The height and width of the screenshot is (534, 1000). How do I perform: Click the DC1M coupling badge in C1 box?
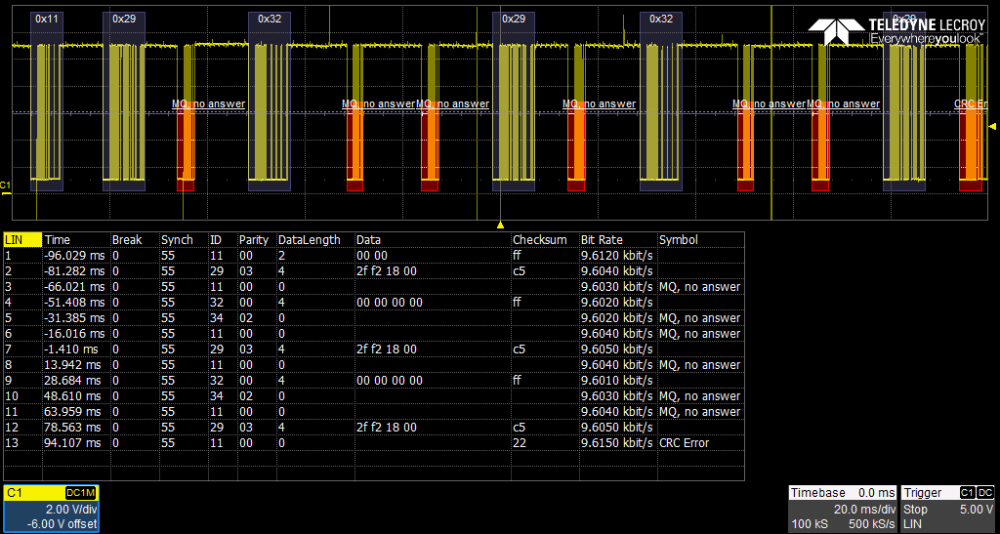click(80, 493)
